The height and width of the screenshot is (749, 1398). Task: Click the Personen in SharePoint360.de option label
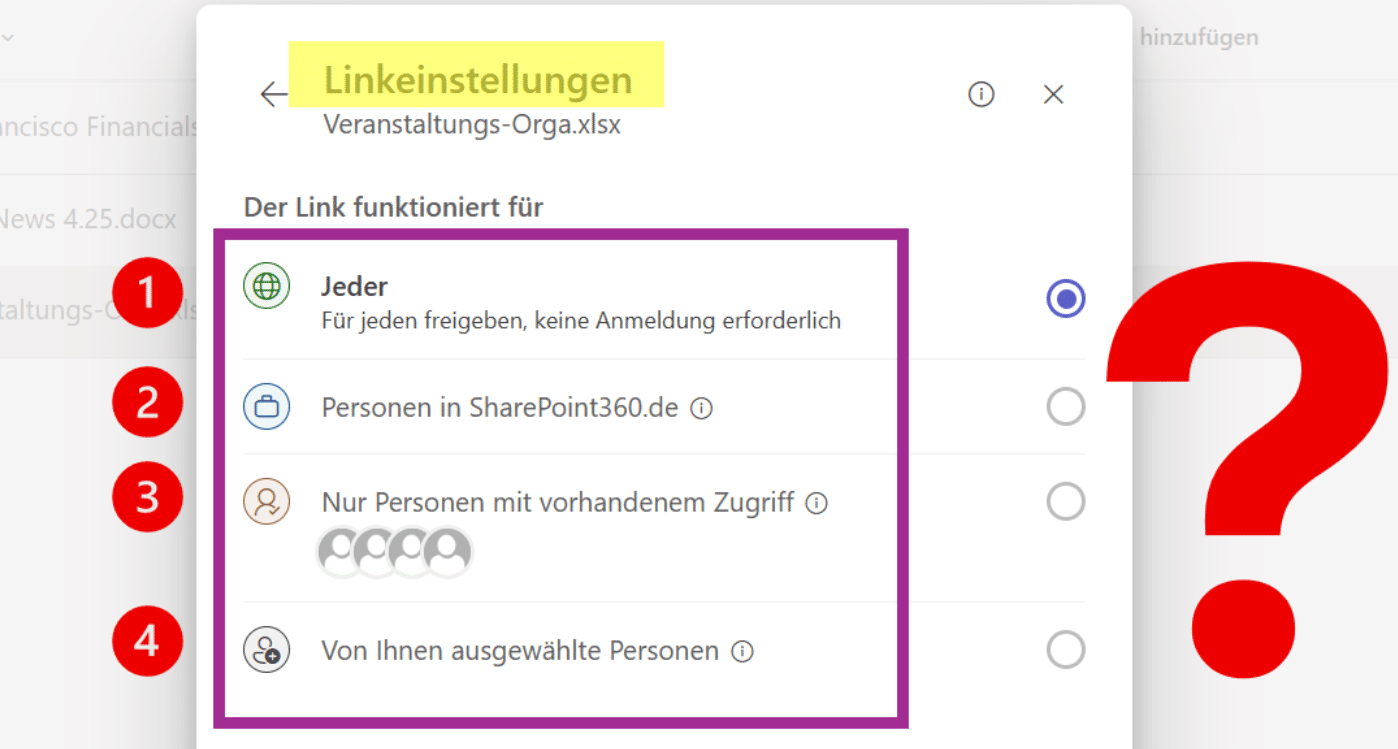tap(499, 408)
